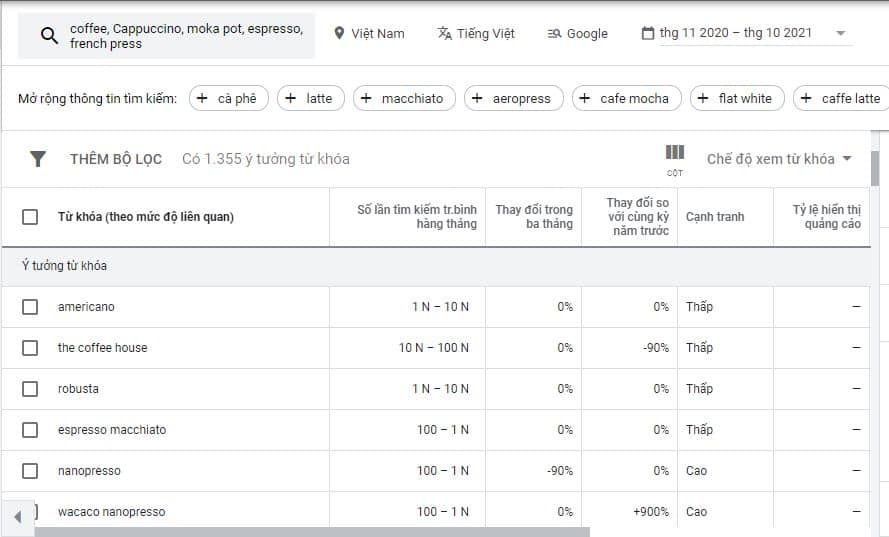The height and width of the screenshot is (537, 889).
Task: Add the flat white suggestion label
Action: [x=737, y=98]
